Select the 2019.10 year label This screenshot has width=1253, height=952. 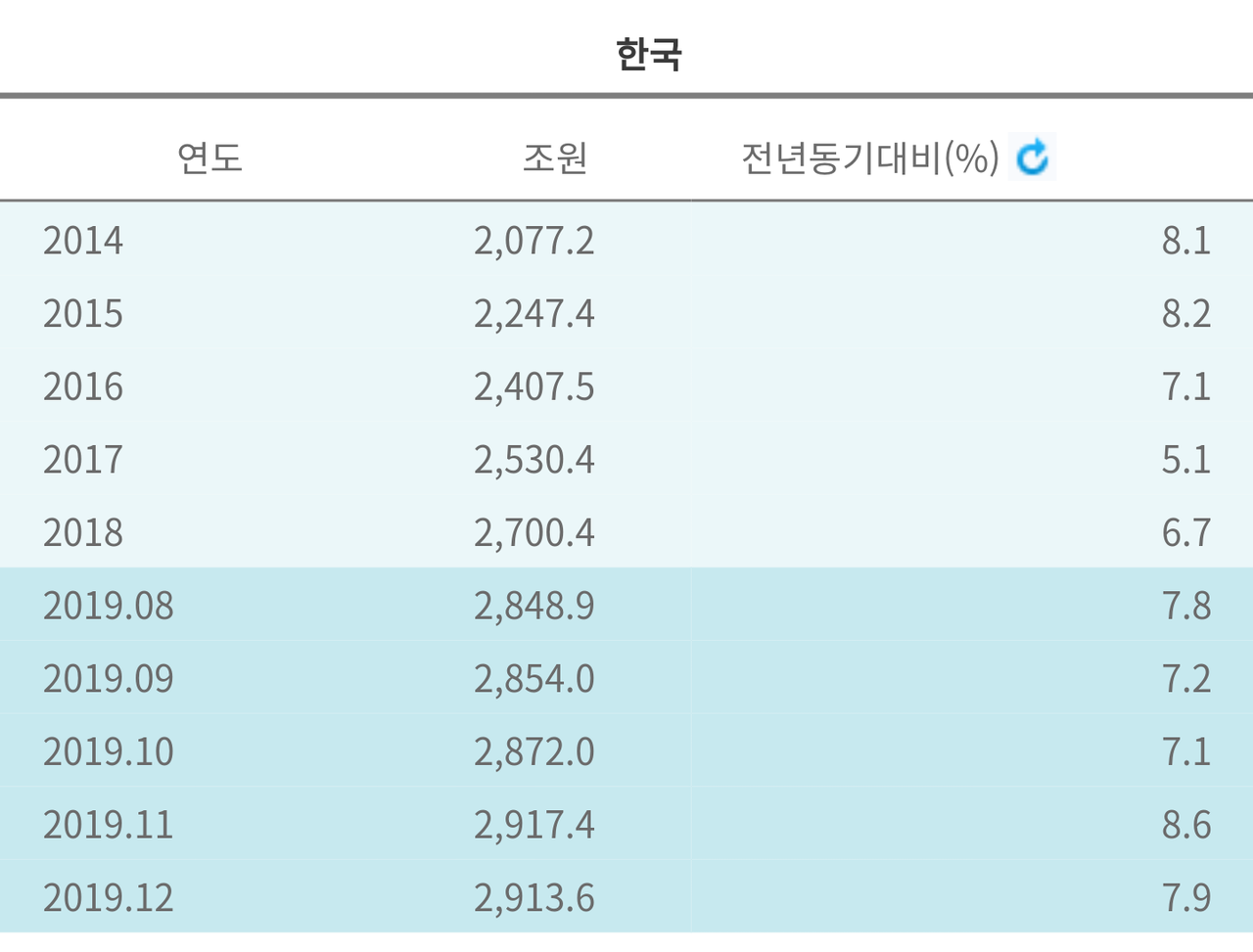(109, 752)
